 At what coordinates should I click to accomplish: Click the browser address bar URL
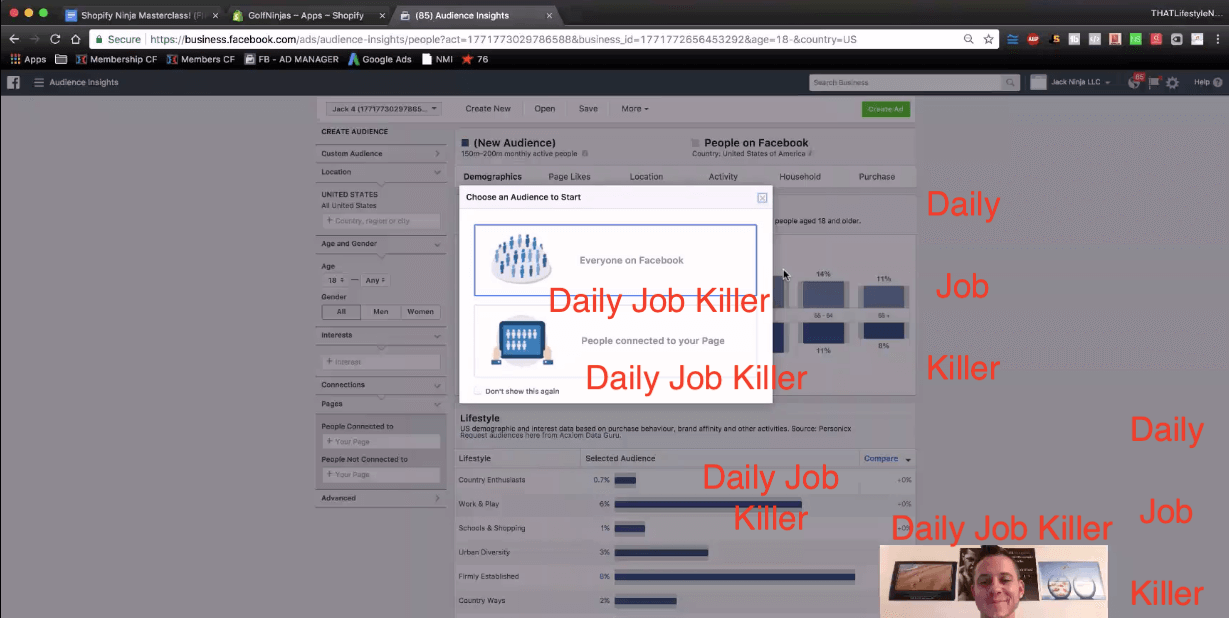pos(503,39)
